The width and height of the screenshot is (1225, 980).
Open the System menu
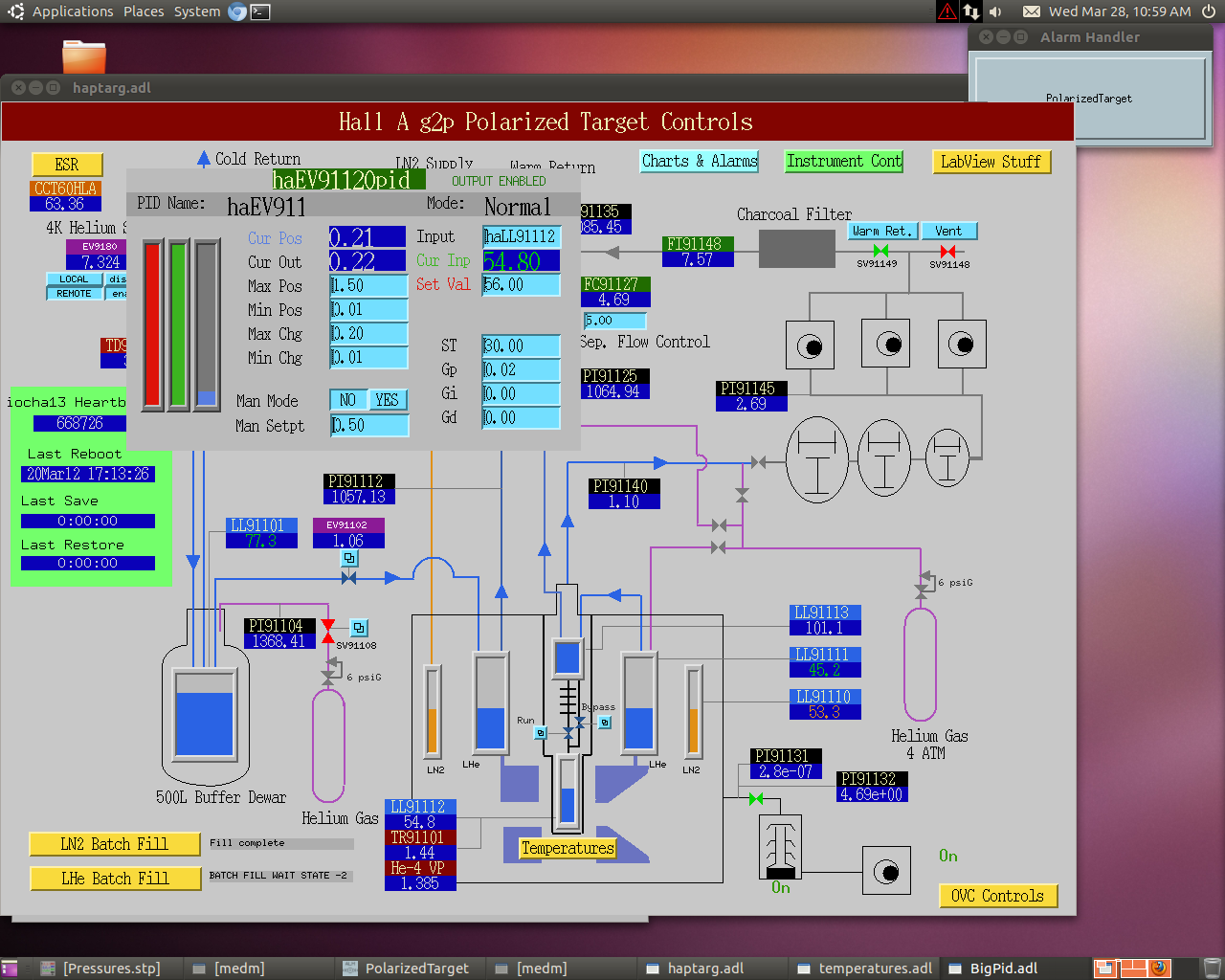(x=197, y=11)
